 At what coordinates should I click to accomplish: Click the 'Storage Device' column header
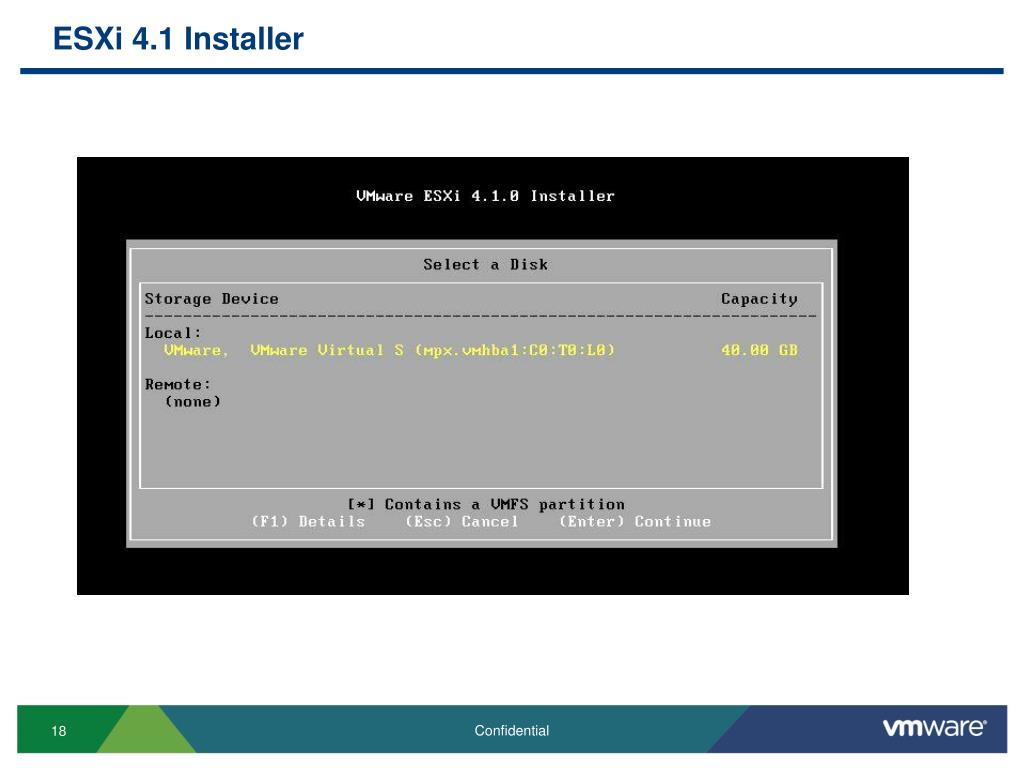pos(212,299)
